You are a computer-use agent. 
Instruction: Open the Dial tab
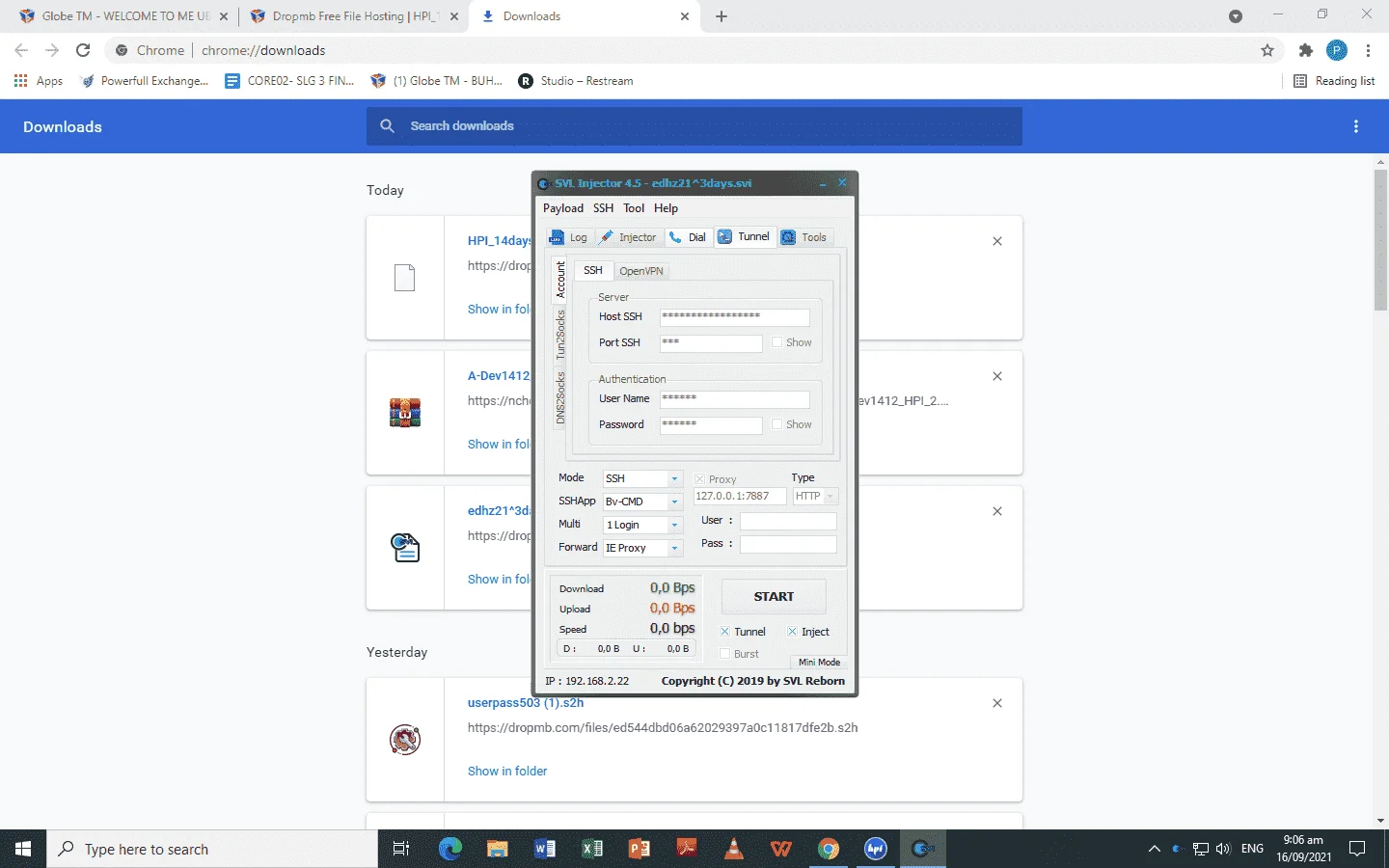pos(688,237)
